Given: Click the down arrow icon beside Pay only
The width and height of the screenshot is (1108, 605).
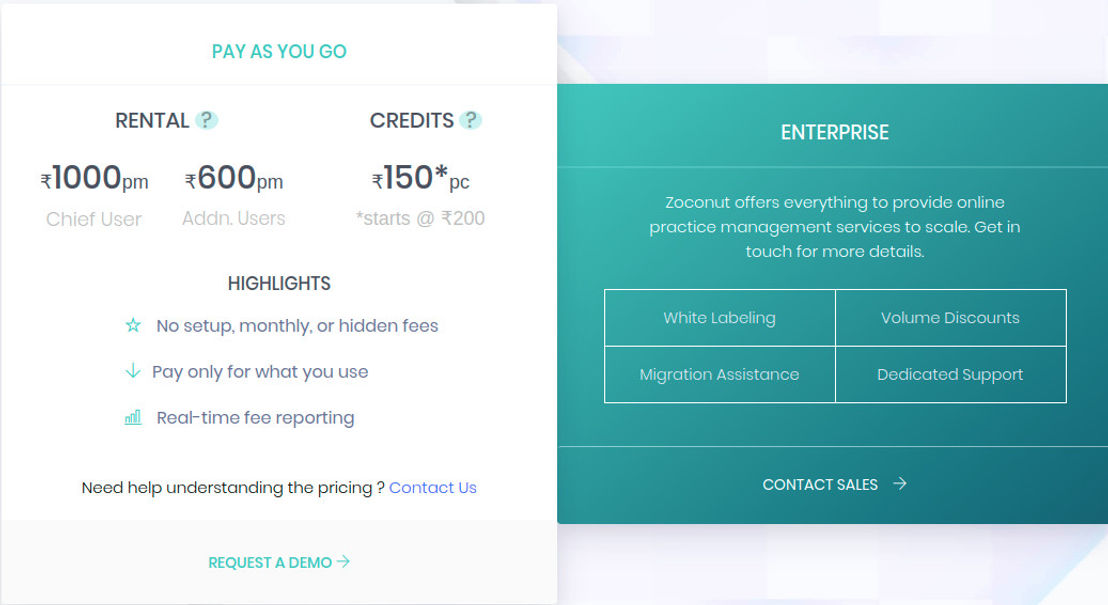Looking at the screenshot, I should (x=132, y=371).
